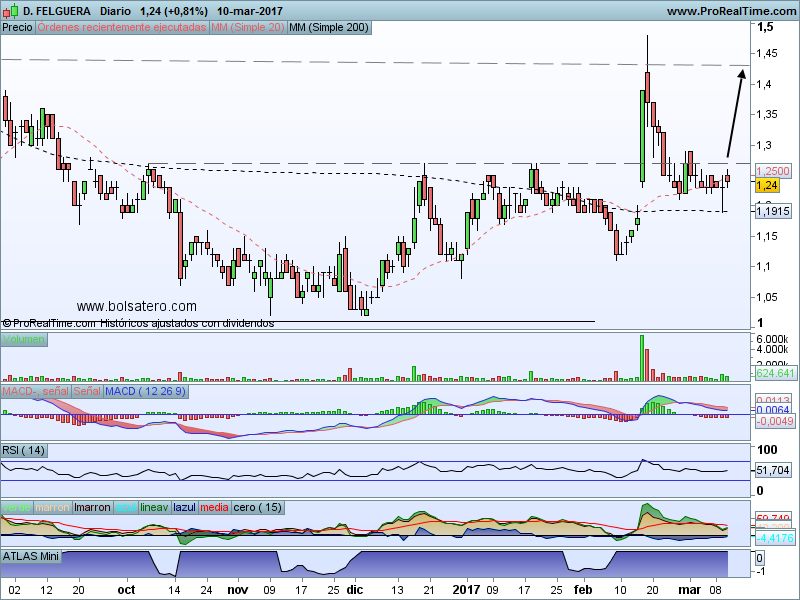Click the candlestick icon beside D. FELGUERA
The height and width of the screenshot is (600, 800).
[9, 10]
